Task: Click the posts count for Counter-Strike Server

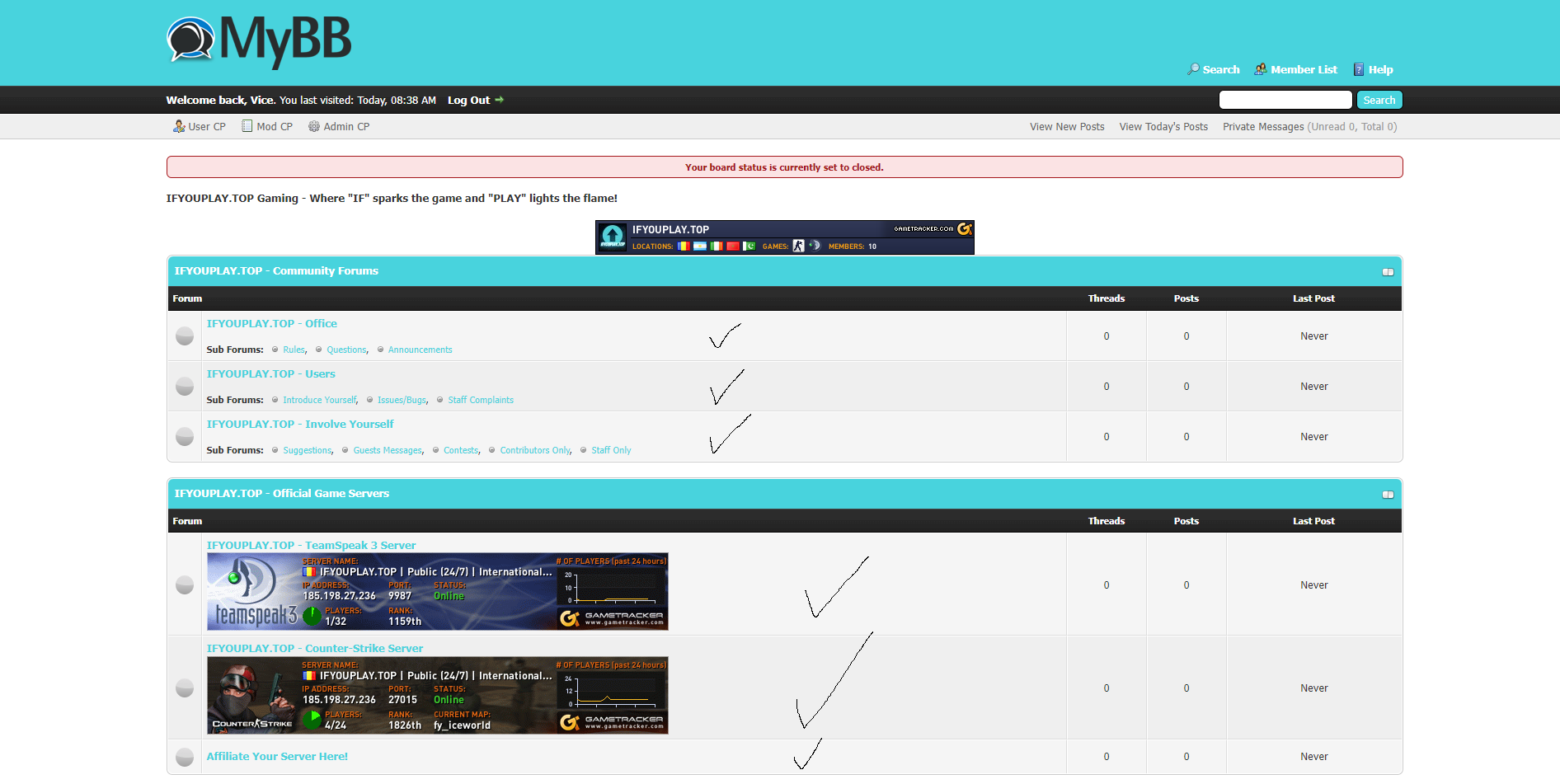Action: [x=1186, y=688]
